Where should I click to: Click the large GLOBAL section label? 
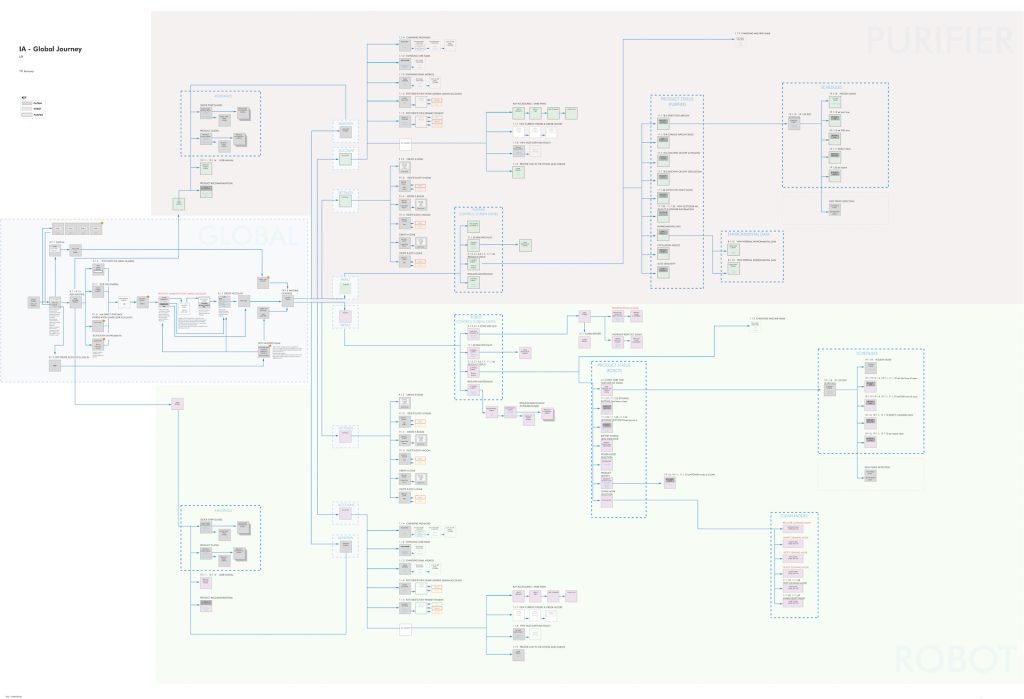248,236
